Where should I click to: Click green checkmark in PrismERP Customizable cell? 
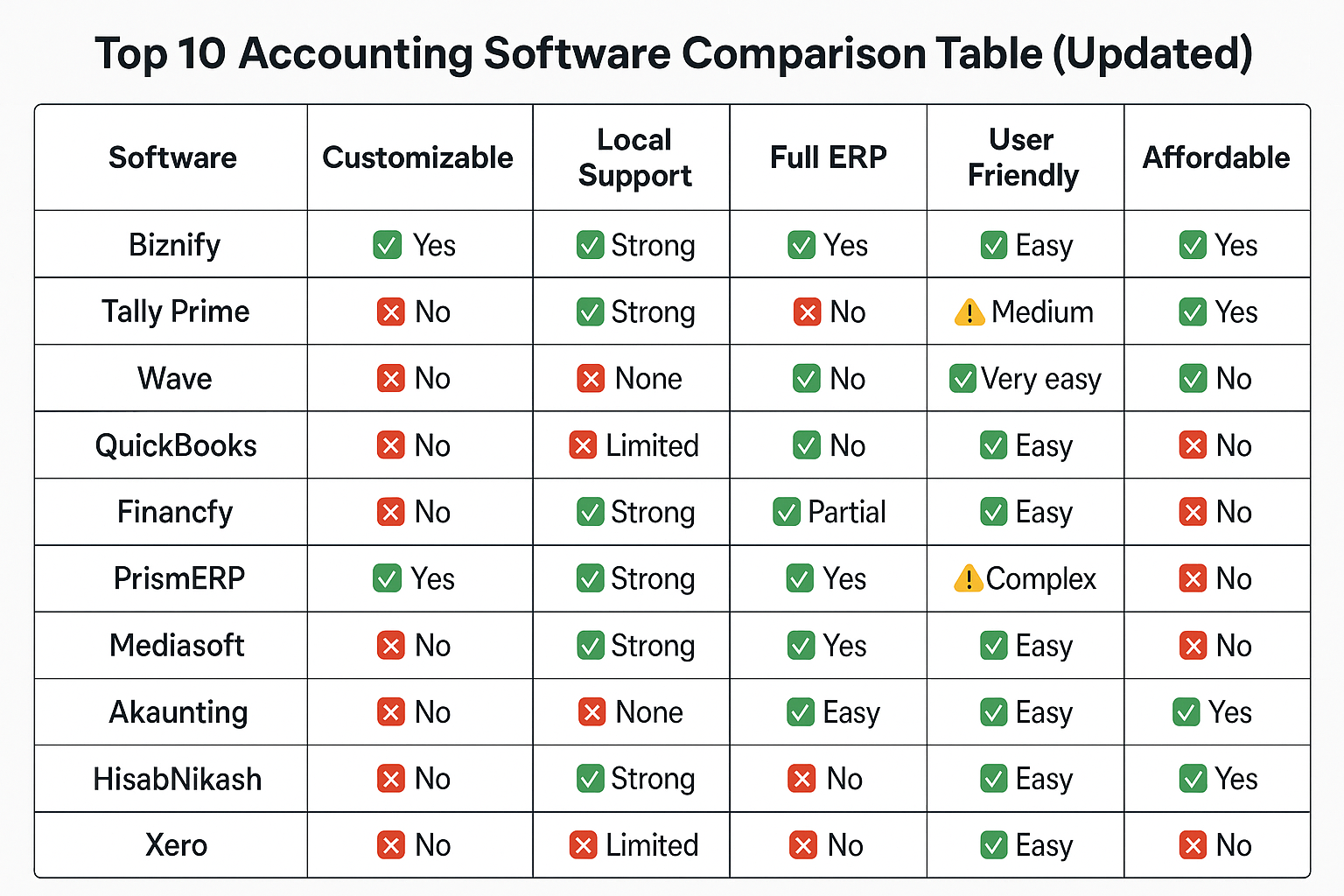[x=387, y=578]
